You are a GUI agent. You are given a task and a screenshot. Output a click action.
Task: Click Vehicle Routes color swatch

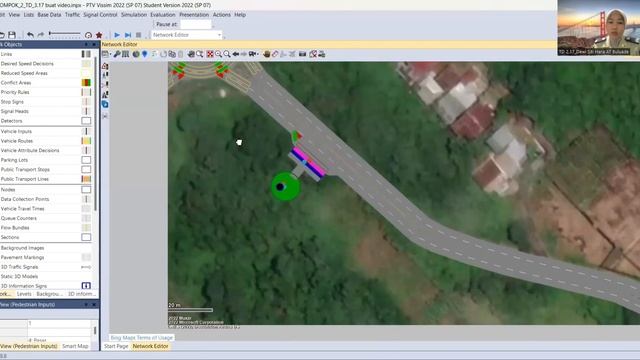(86, 141)
